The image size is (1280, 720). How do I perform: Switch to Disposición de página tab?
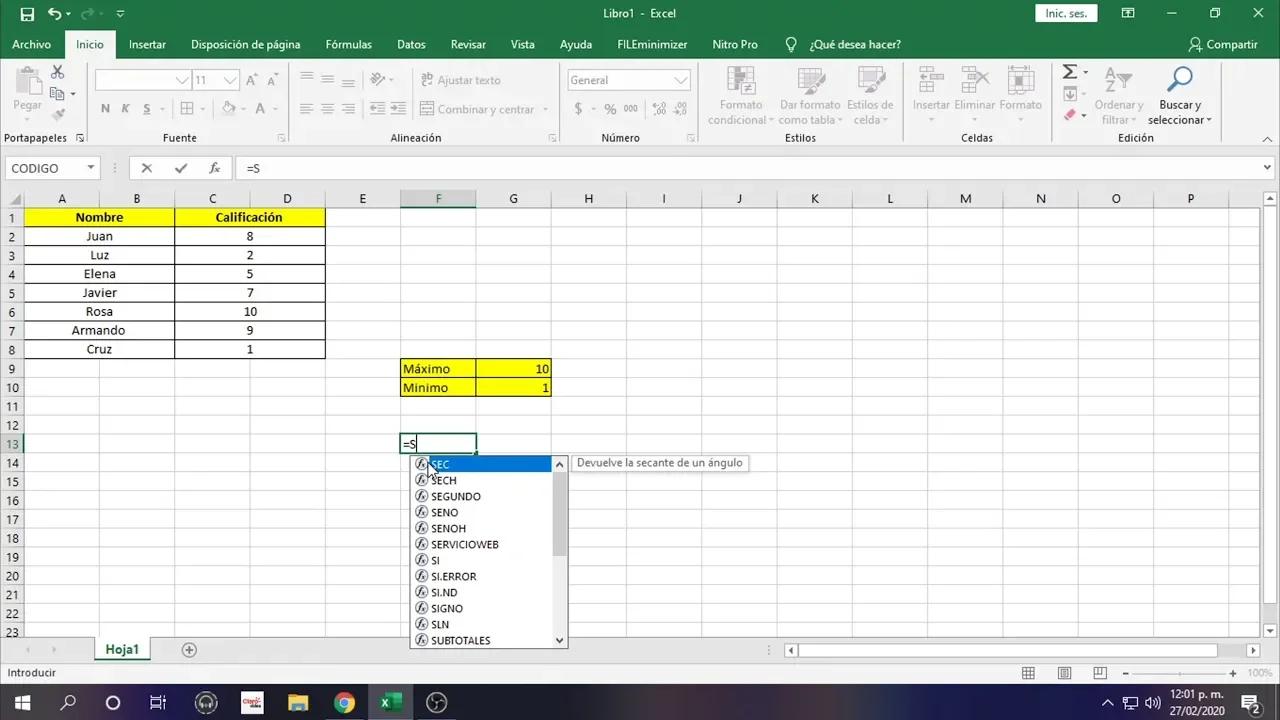[246, 44]
